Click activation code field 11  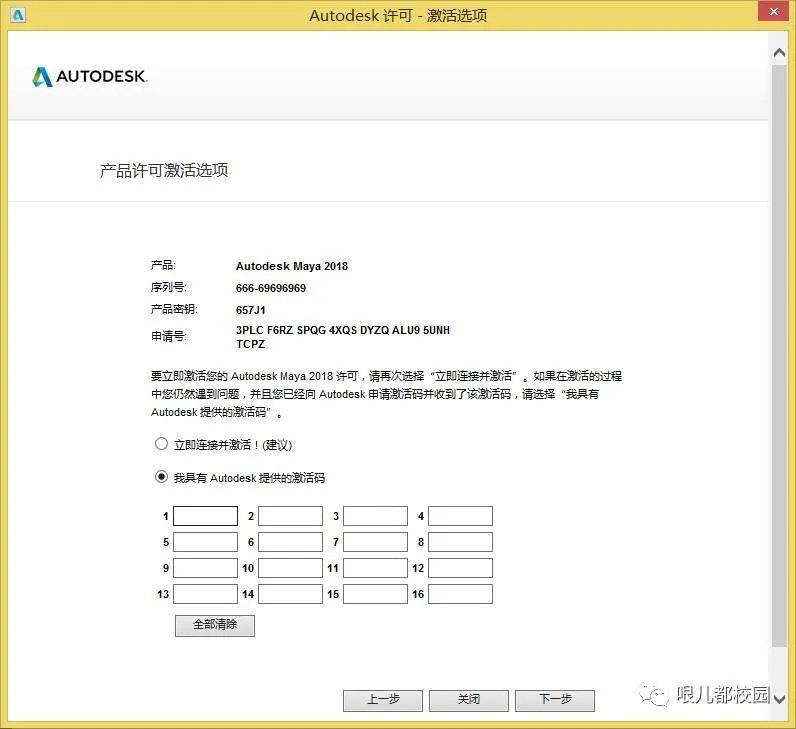[x=376, y=568]
